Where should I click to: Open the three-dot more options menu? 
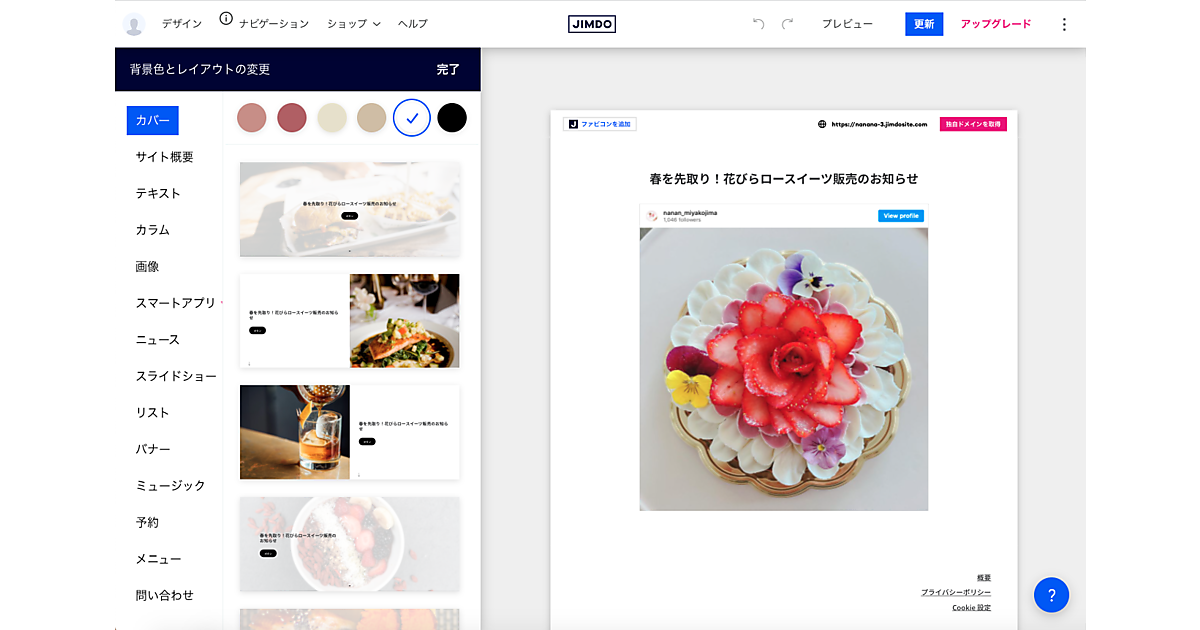click(1063, 24)
